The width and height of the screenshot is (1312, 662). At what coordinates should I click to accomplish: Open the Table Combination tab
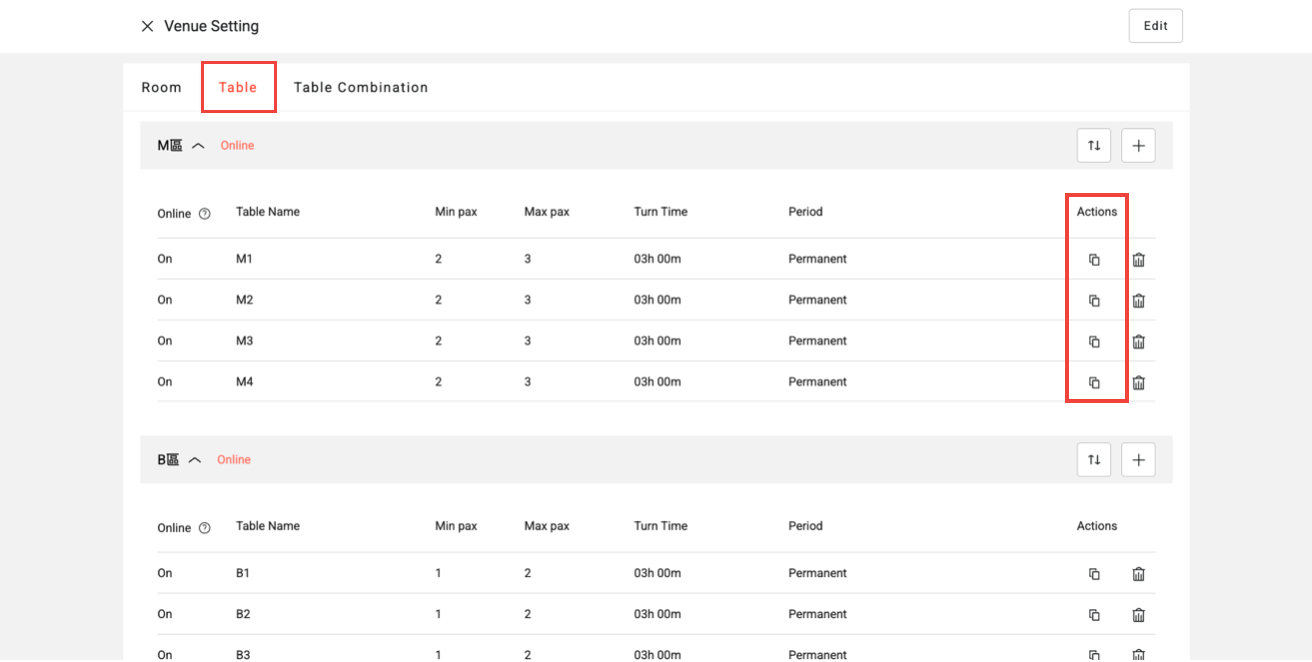tap(360, 88)
